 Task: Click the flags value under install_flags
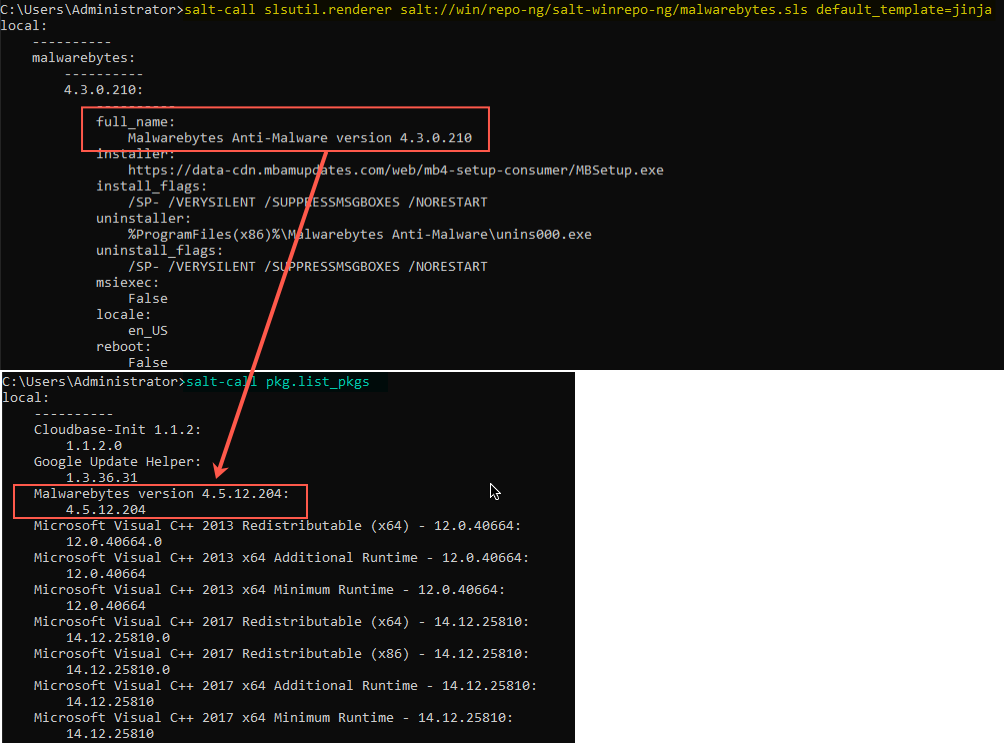[307, 202]
